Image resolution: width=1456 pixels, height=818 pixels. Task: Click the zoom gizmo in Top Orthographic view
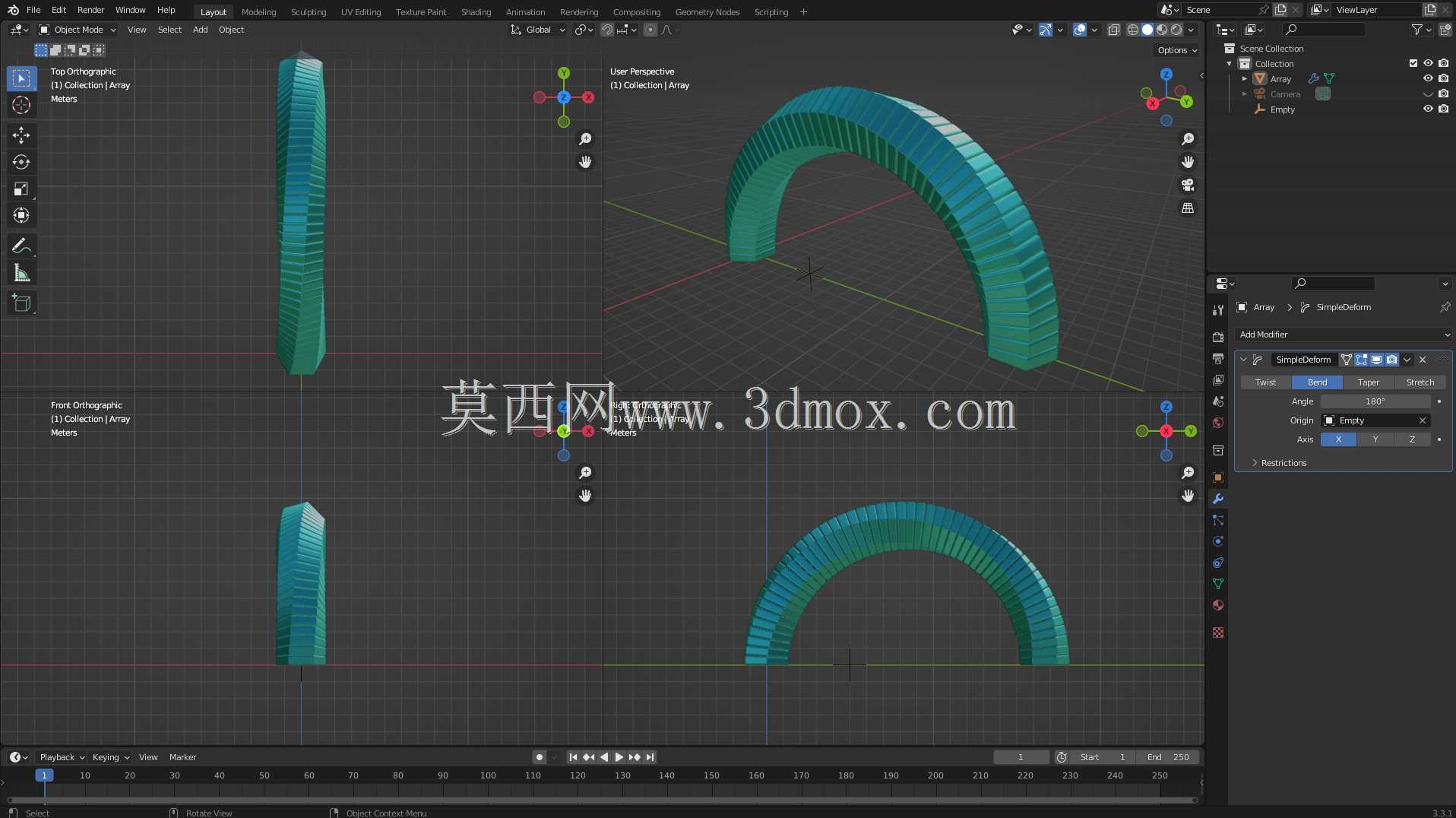pyautogui.click(x=585, y=139)
